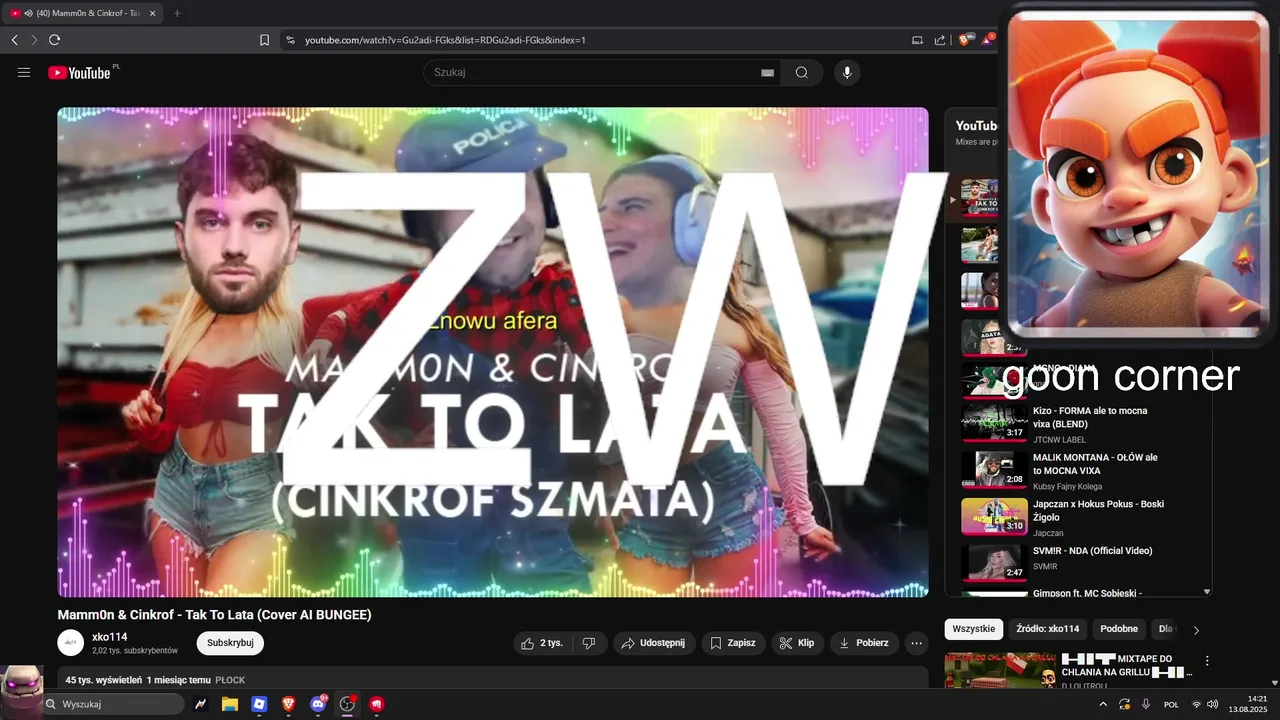Open OBS Studio from the taskbar

tap(348, 704)
